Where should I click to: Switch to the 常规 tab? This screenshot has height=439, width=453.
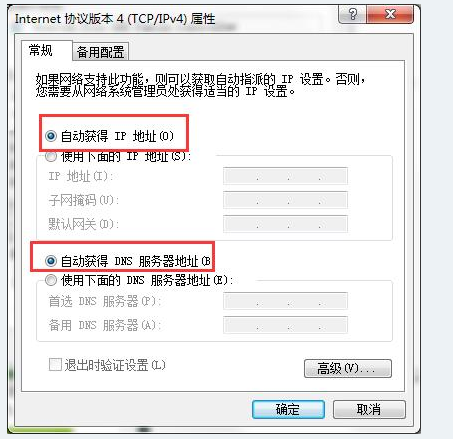[x=41, y=51]
